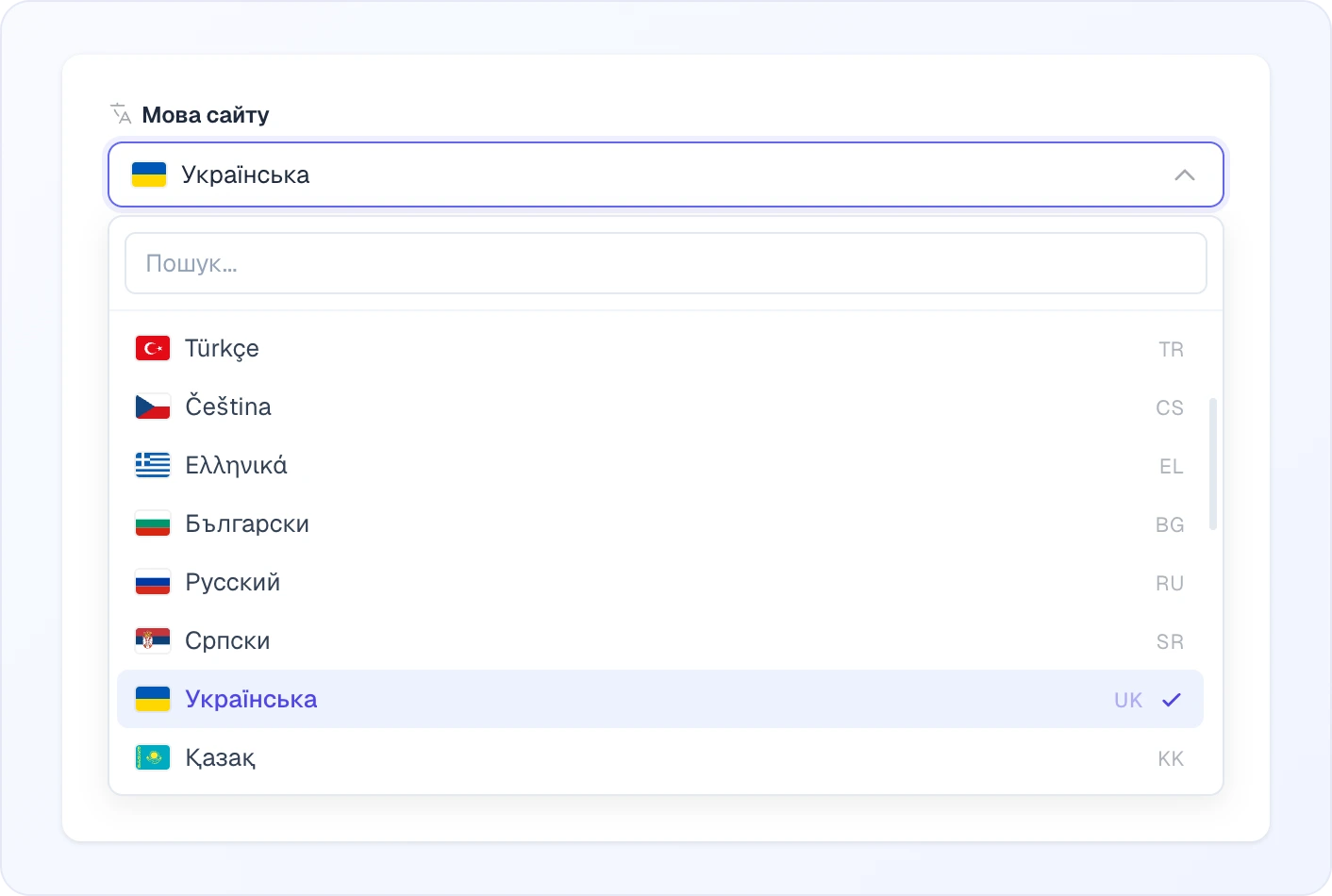The width and height of the screenshot is (1332, 896).
Task: Click the Kazakh flag icon
Action: click(153, 757)
